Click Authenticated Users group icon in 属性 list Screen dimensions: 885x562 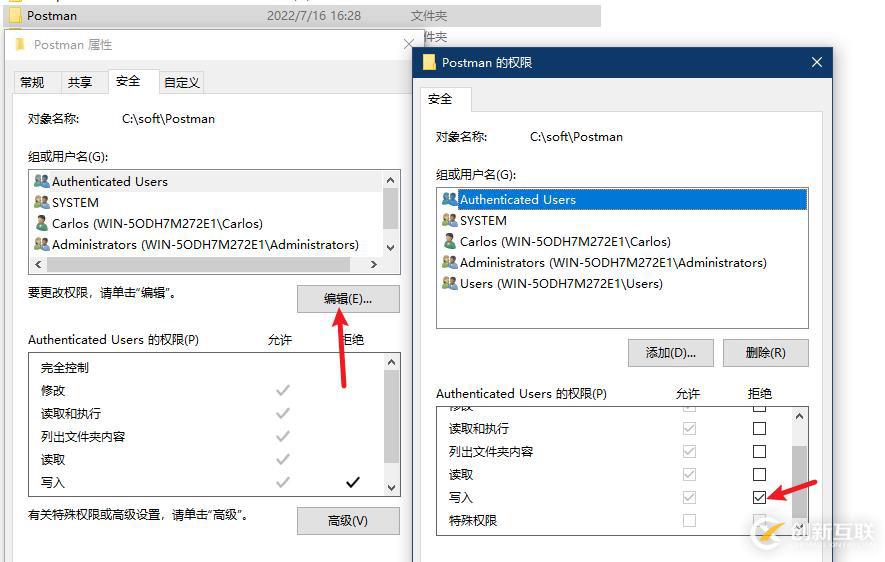[42, 181]
